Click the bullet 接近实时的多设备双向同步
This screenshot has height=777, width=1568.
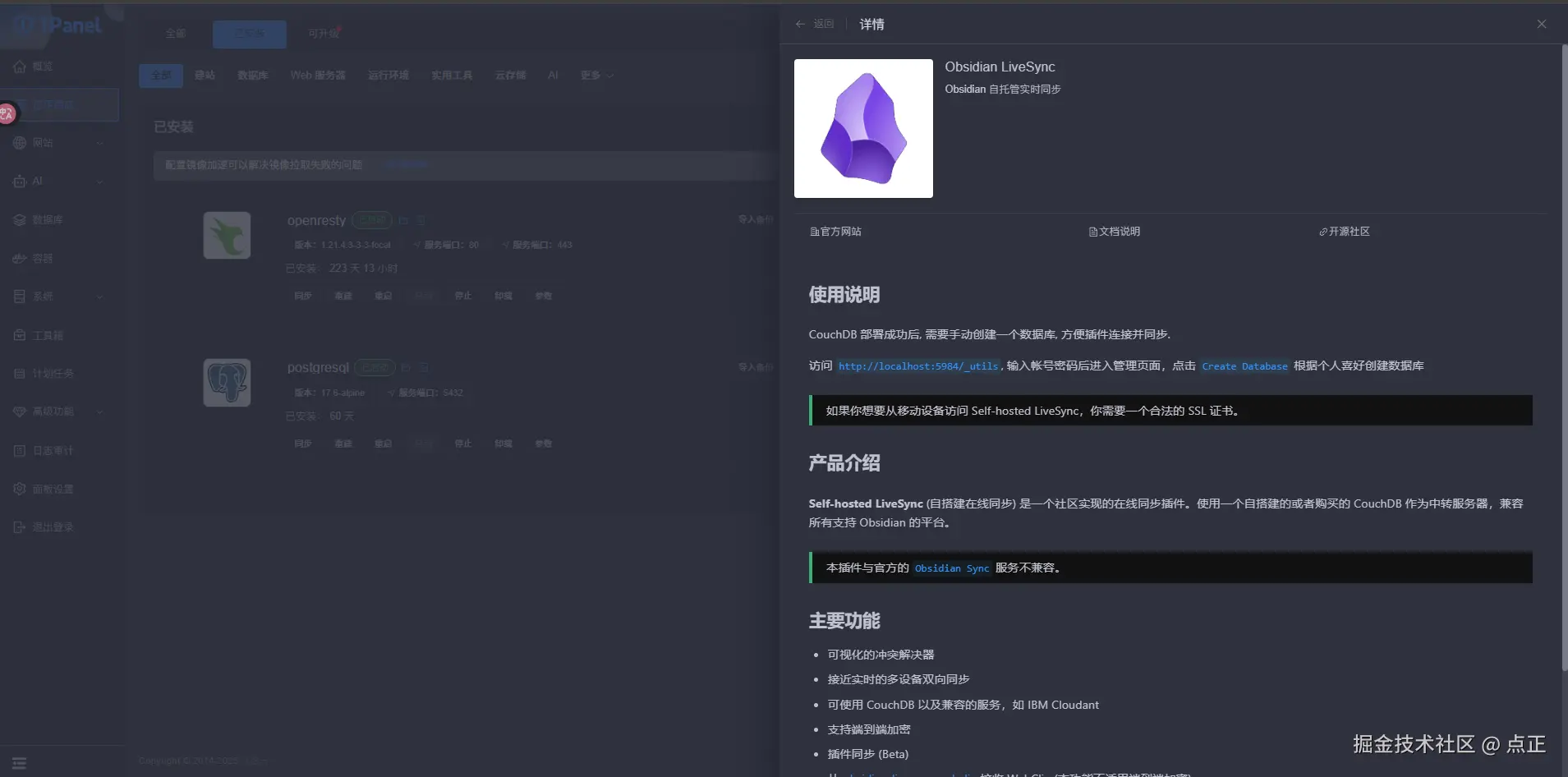coord(899,679)
